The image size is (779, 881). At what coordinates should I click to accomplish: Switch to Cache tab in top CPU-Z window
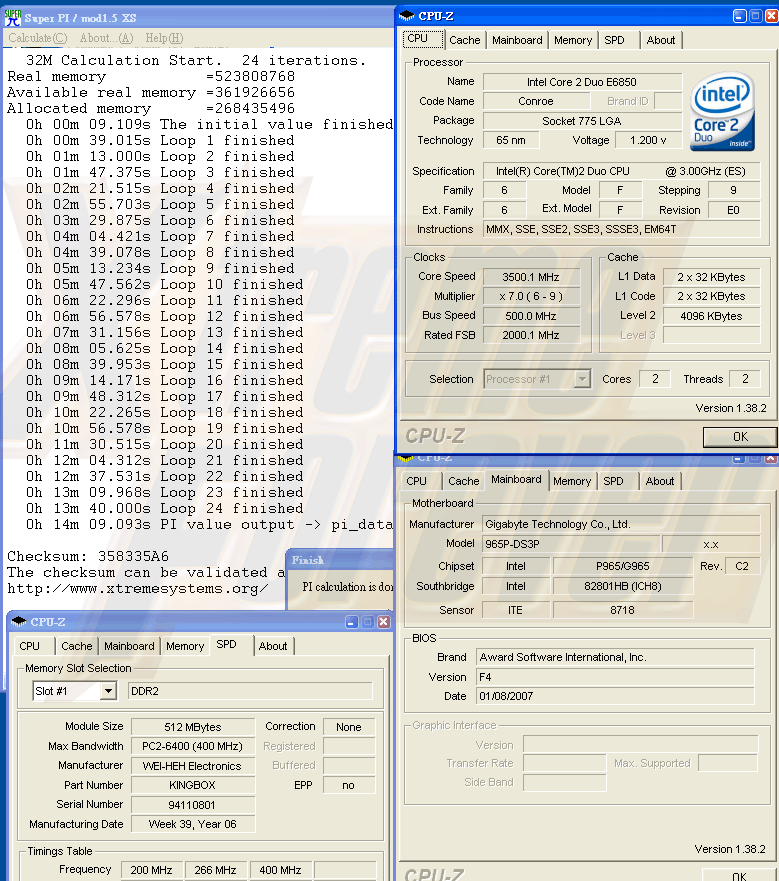465,40
